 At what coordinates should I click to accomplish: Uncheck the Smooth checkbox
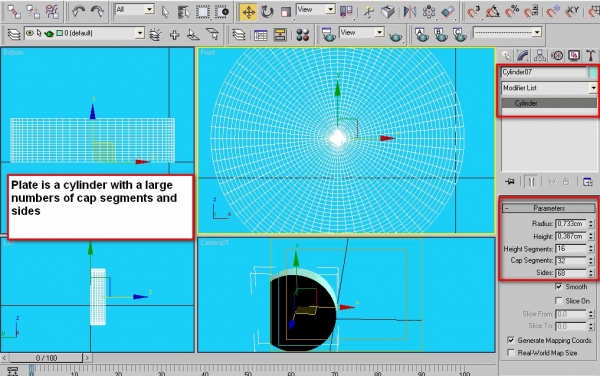(558, 286)
